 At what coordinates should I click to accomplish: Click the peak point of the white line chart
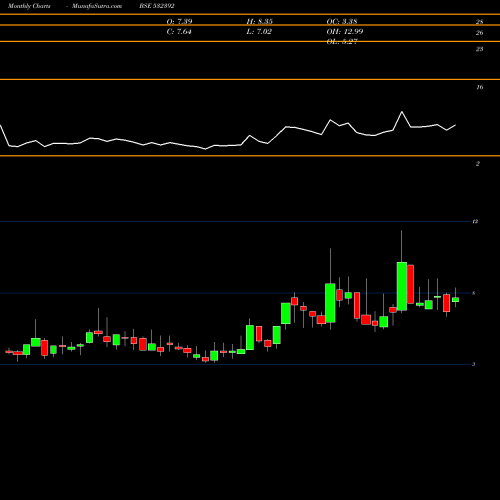click(x=402, y=112)
